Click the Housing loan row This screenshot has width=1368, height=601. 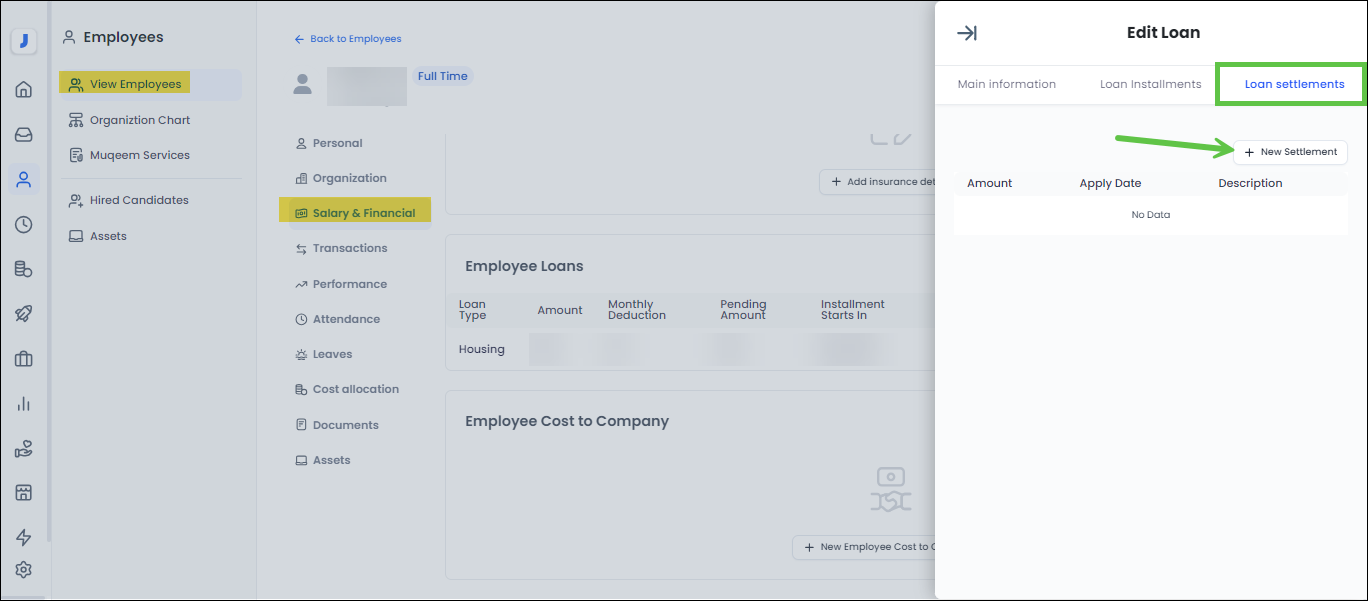click(482, 349)
